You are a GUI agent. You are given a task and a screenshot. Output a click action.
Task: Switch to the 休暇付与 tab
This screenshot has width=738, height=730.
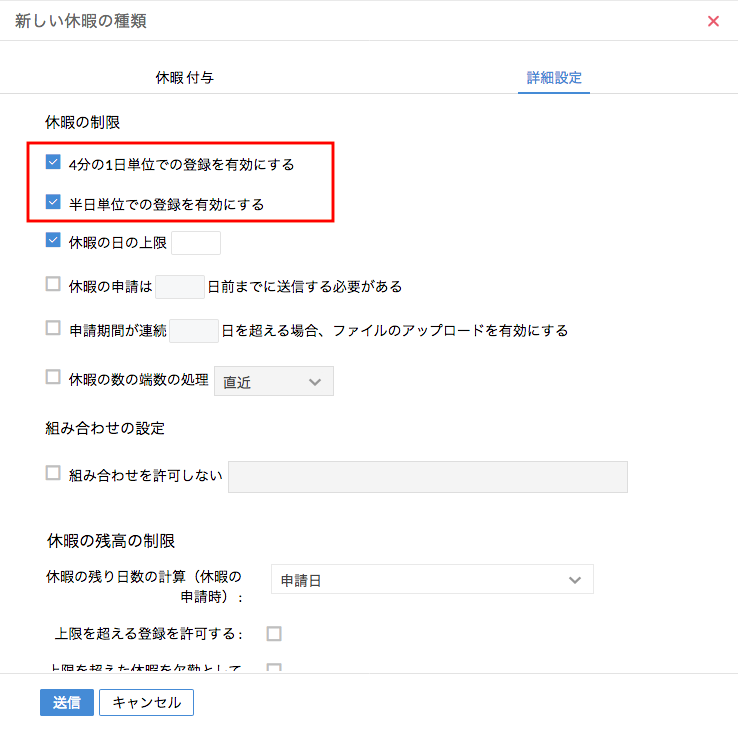(184, 77)
